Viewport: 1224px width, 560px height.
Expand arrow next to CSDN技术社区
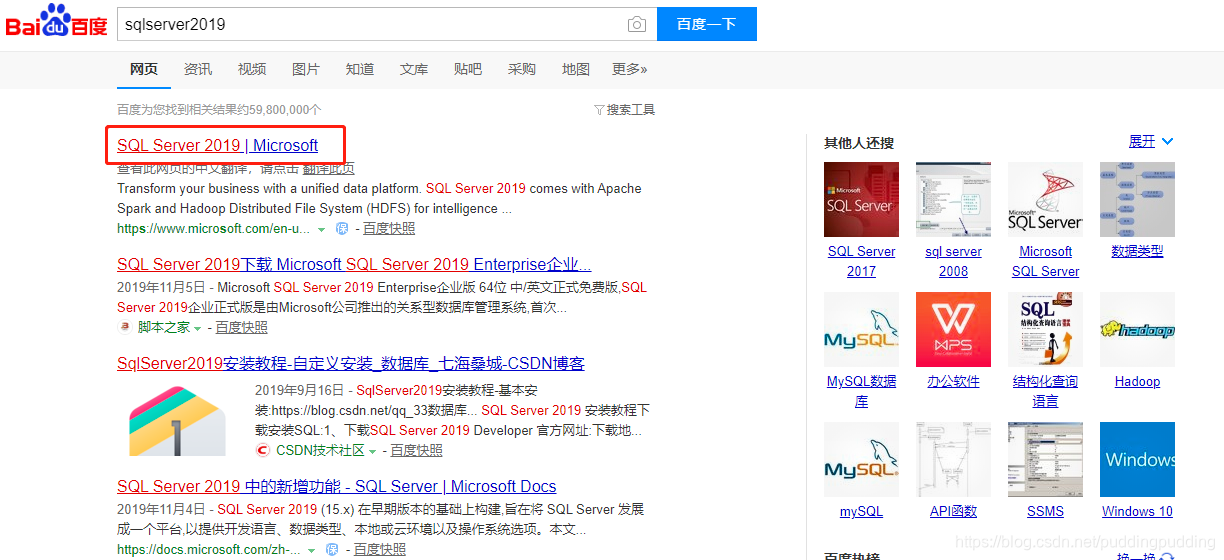point(373,452)
